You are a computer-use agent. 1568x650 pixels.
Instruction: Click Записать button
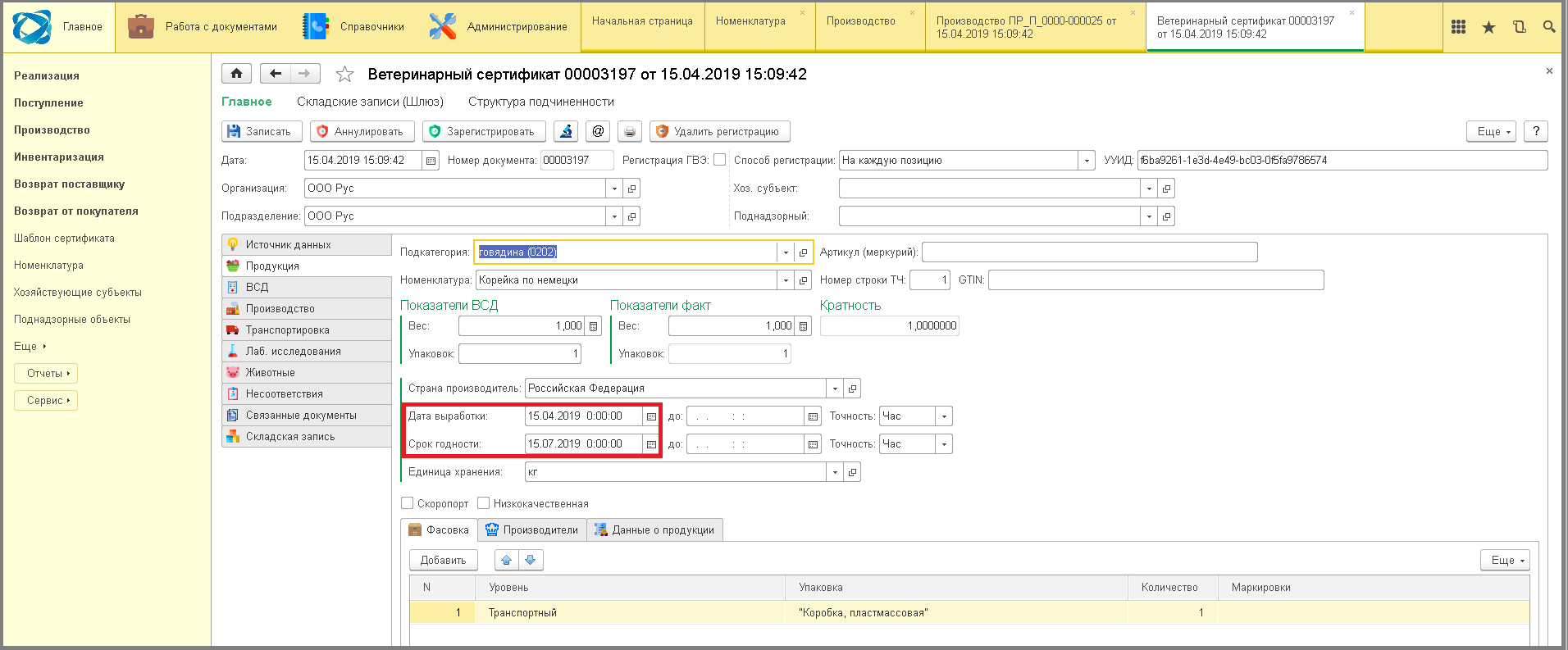(262, 131)
